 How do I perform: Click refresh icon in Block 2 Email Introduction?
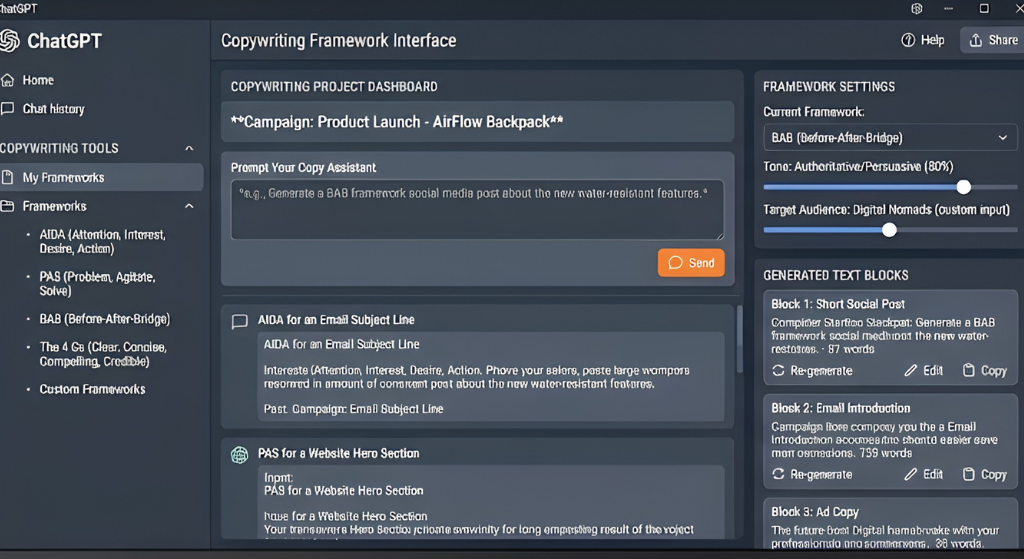click(x=778, y=474)
